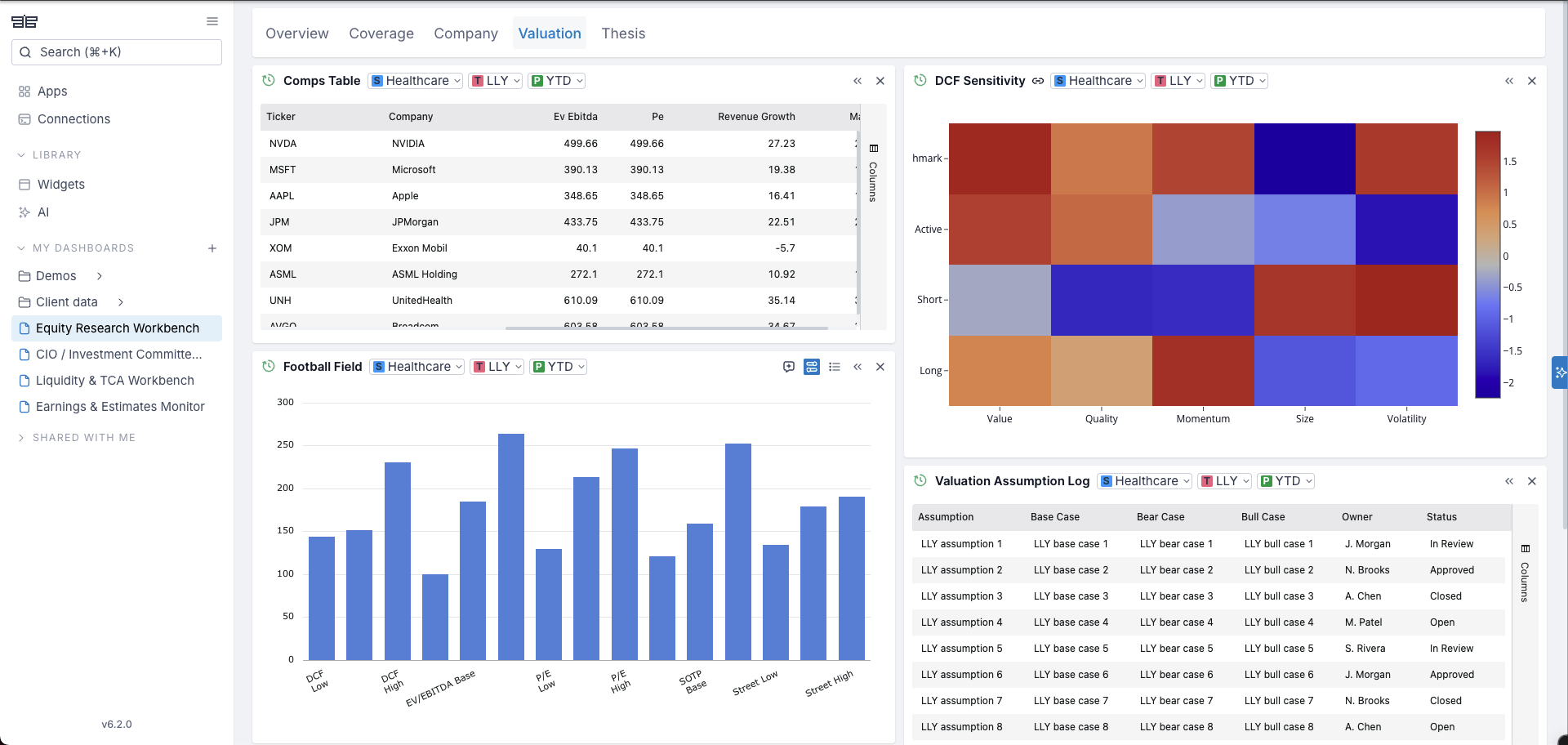Viewport: 1568px width, 745px height.
Task: Open Liquidity & TCA Workbench dashboard
Action: [117, 381]
